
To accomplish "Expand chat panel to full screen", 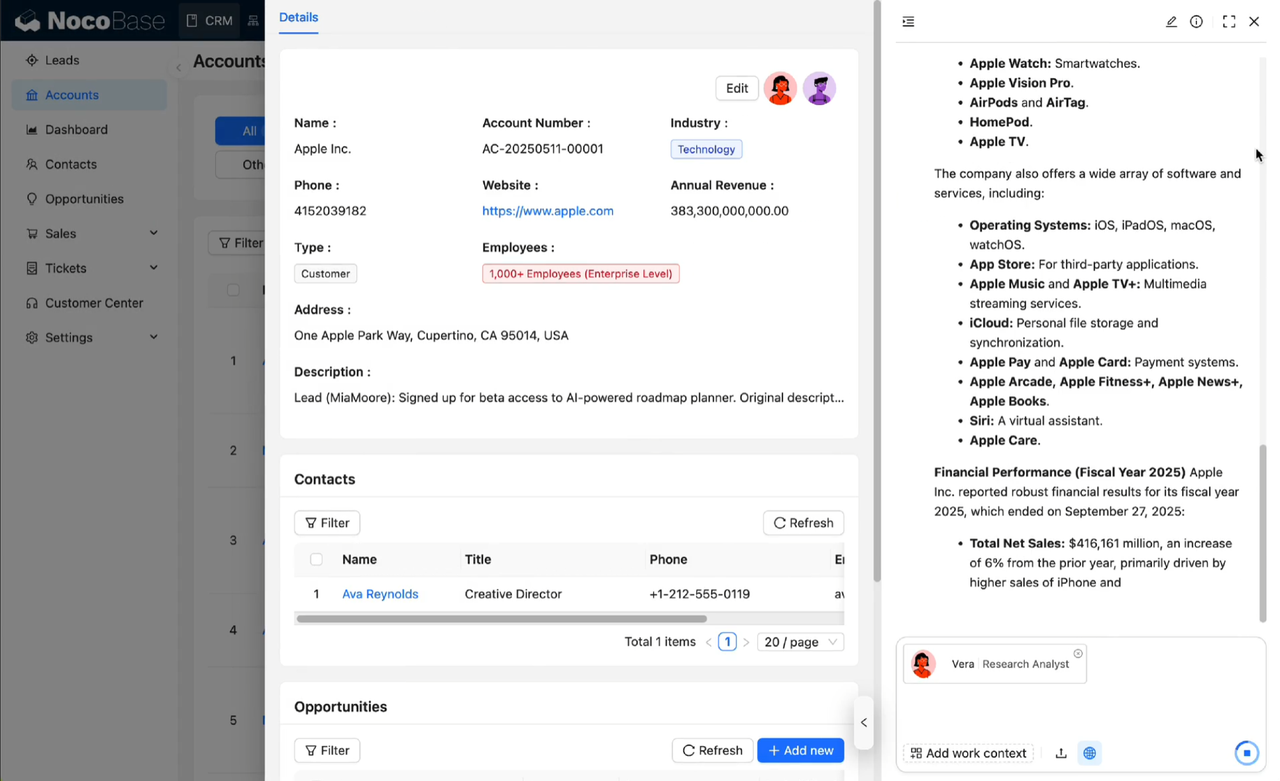I will pos(1229,22).
